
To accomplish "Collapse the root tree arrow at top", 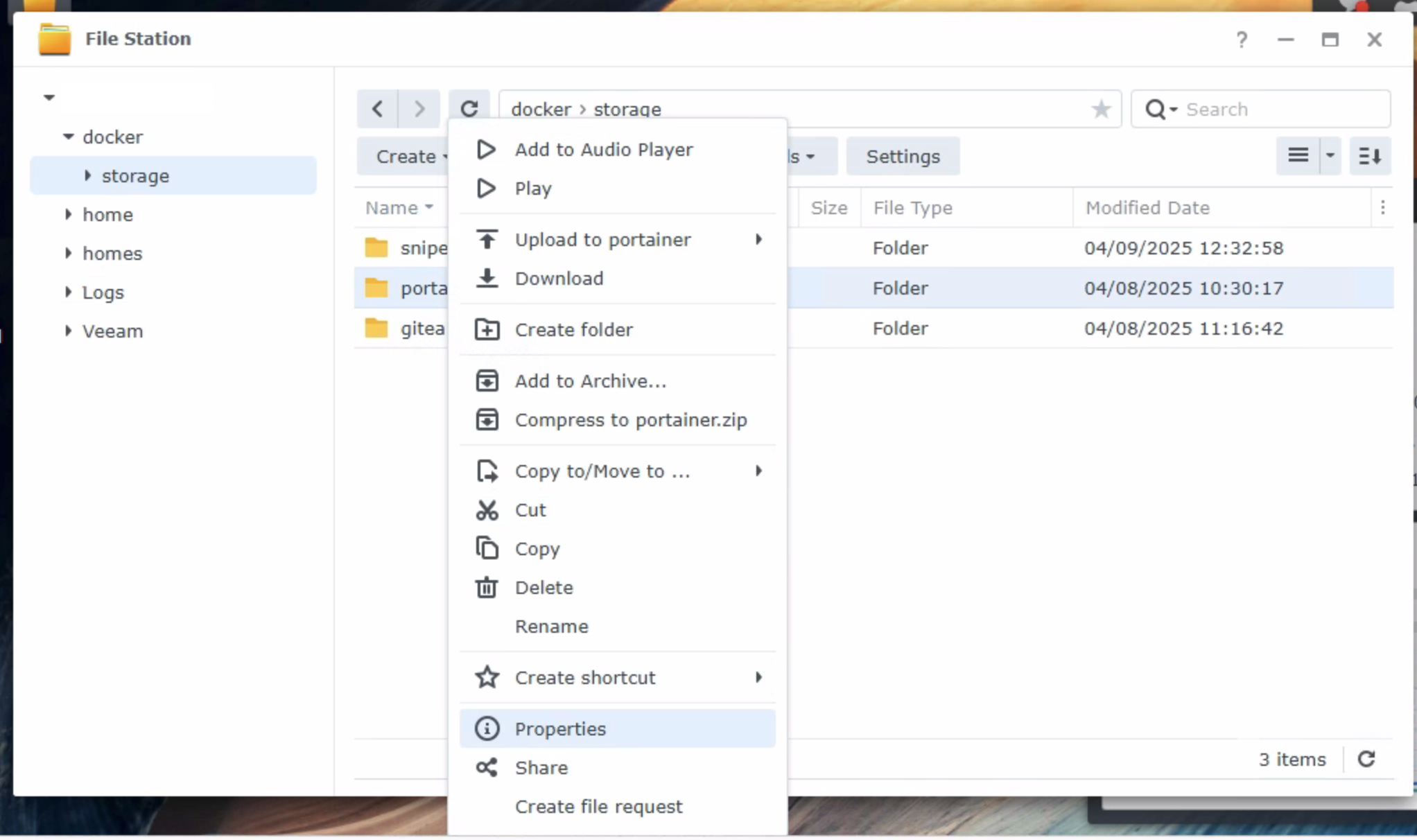I will coord(49,97).
